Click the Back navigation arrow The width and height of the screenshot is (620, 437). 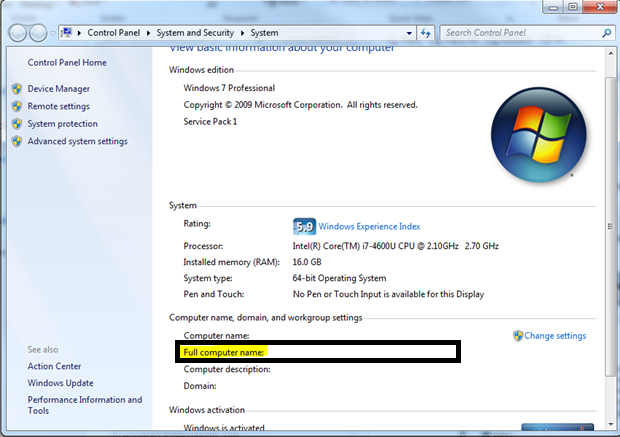tap(18, 33)
